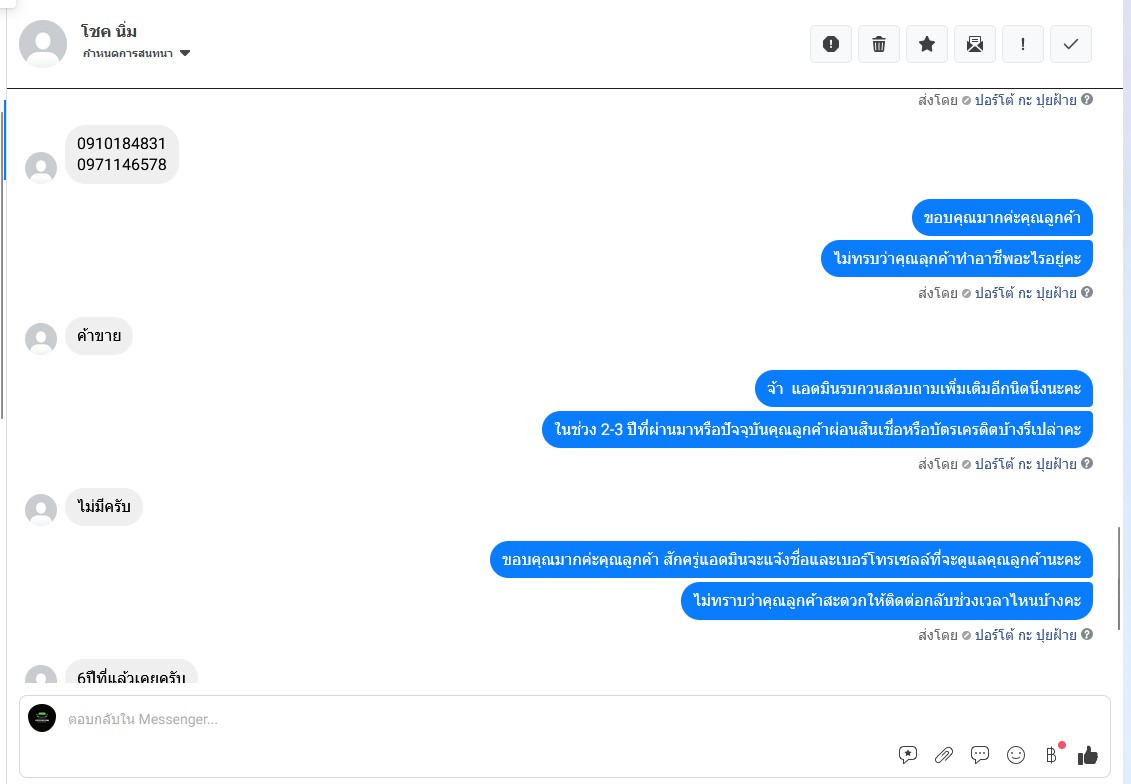Click the conversation scrollbar thumb on right edge

tap(1119, 578)
